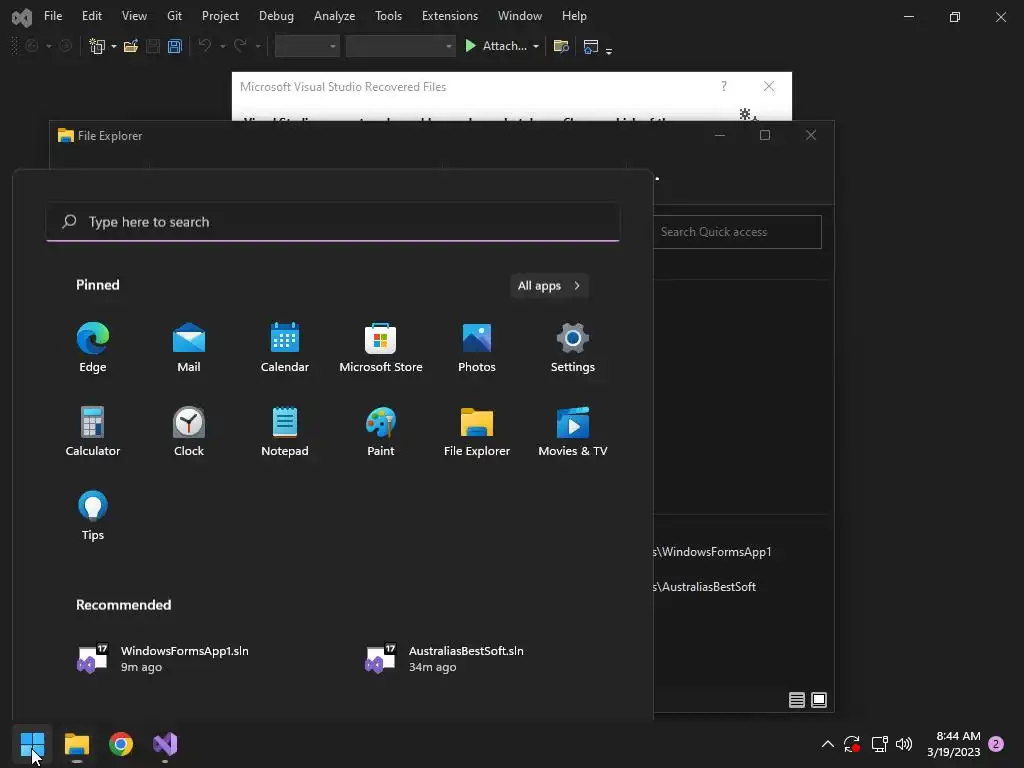1024x768 pixels.
Task: Open the notification center badge
Action: pyautogui.click(x=996, y=744)
